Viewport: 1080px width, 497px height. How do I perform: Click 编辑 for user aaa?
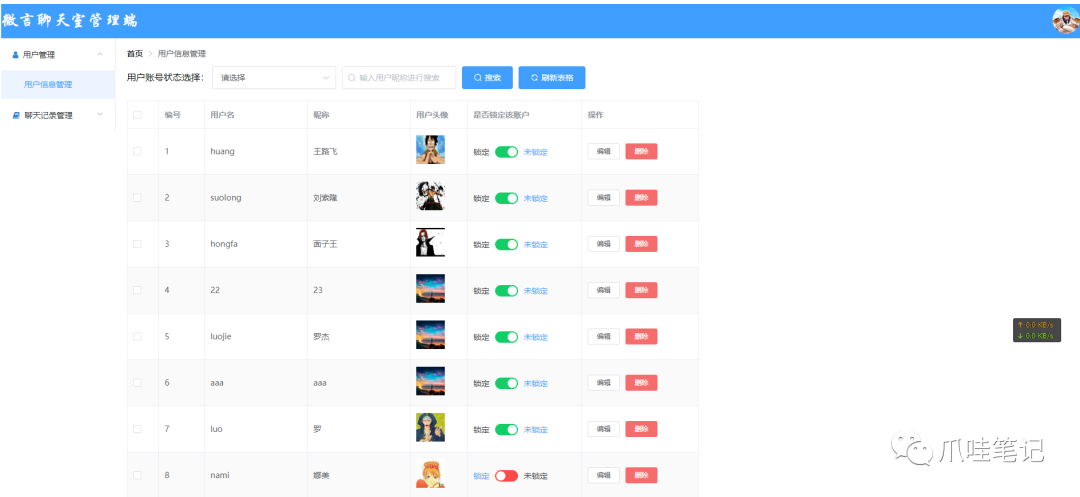coord(603,383)
